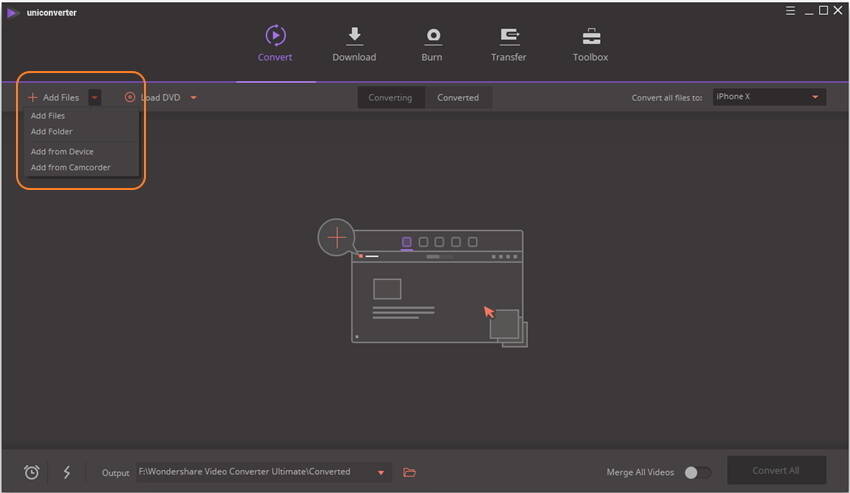Image resolution: width=850 pixels, height=493 pixels.
Task: Click the plus Add Files button
Action: click(54, 98)
